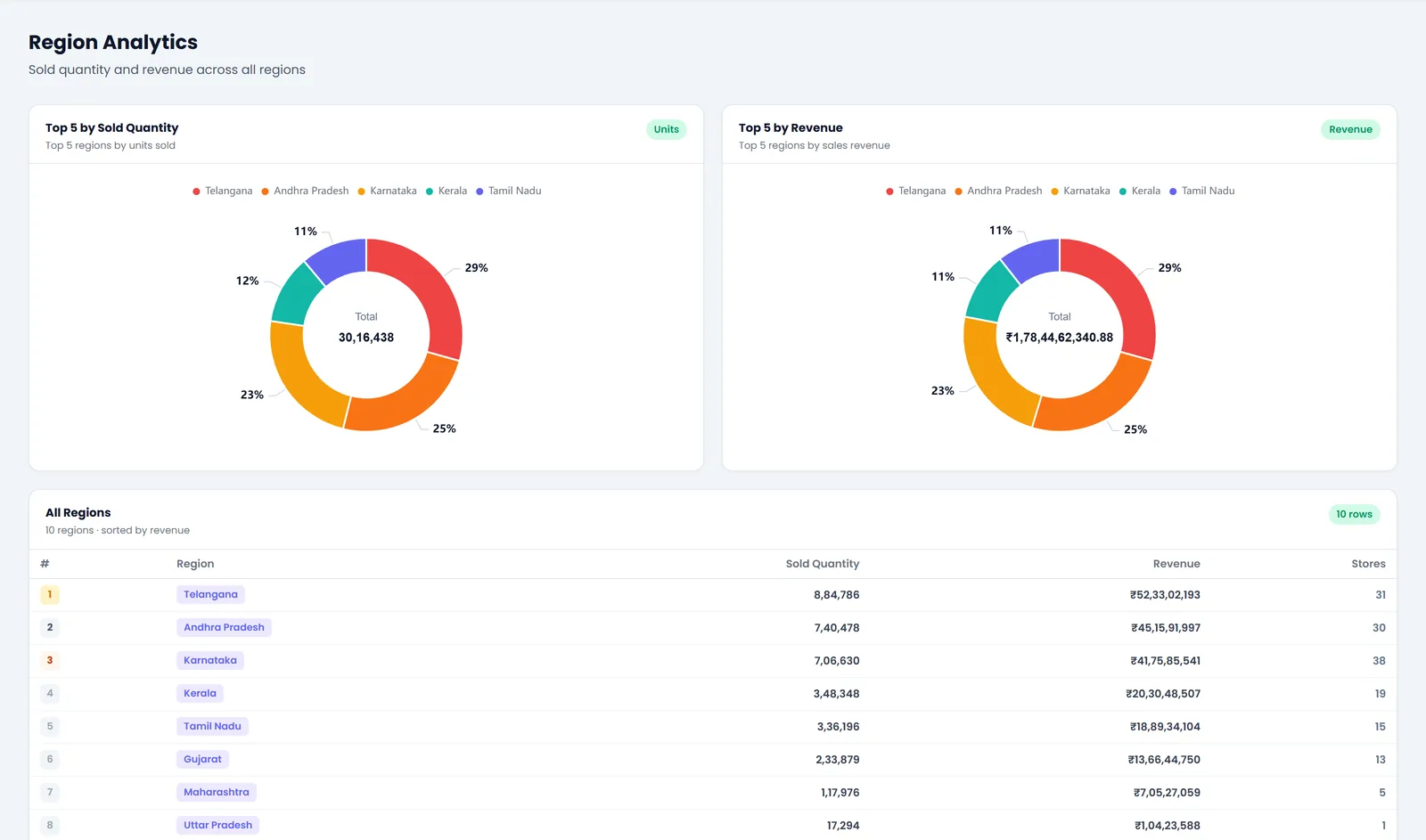Click purple Tamil Nadu slice in Revenue donut
The image size is (1426, 840).
tap(1035, 257)
